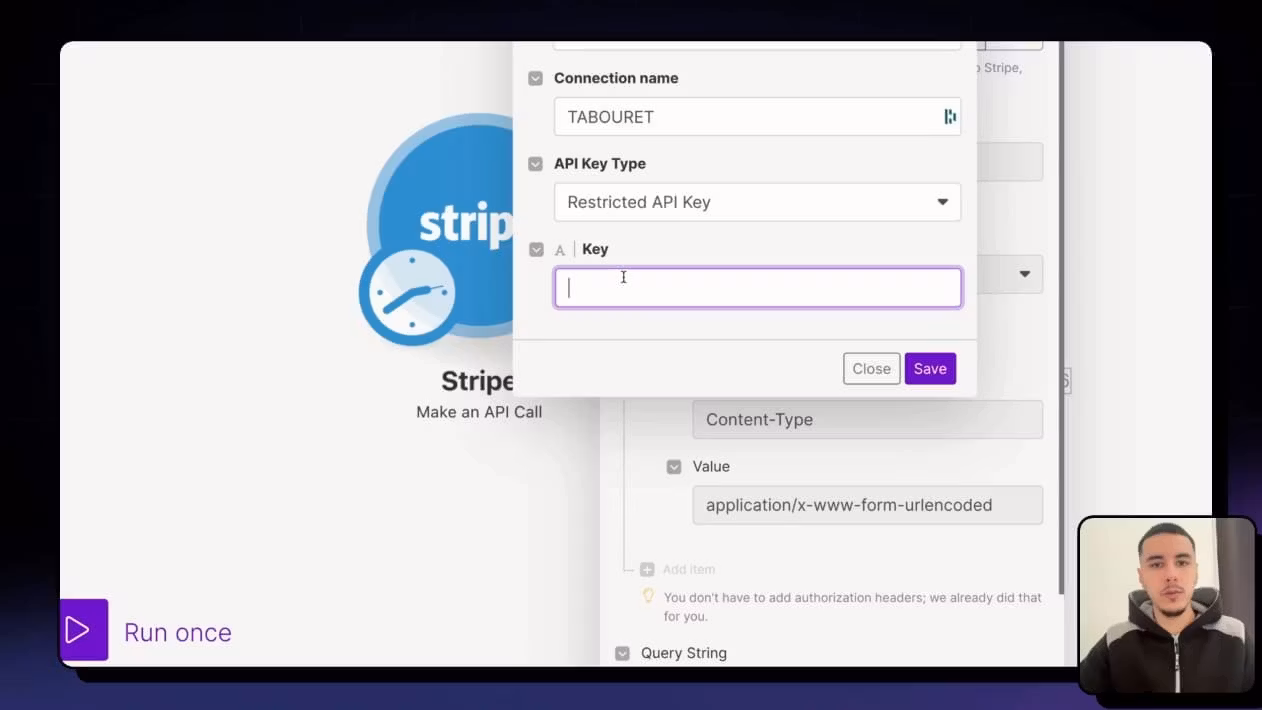The image size is (1262, 710).
Task: Click the password manager icon in Connection name
Action: tap(949, 117)
